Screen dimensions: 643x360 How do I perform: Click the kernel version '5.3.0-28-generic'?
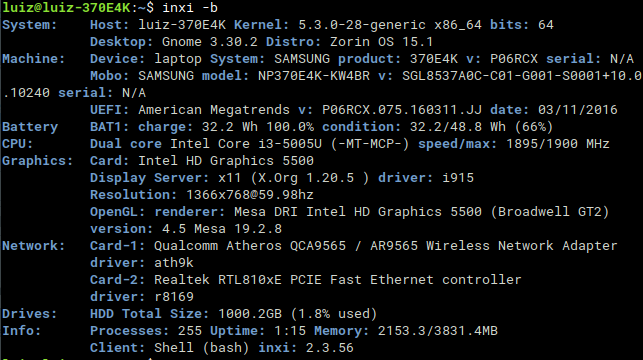(362, 25)
